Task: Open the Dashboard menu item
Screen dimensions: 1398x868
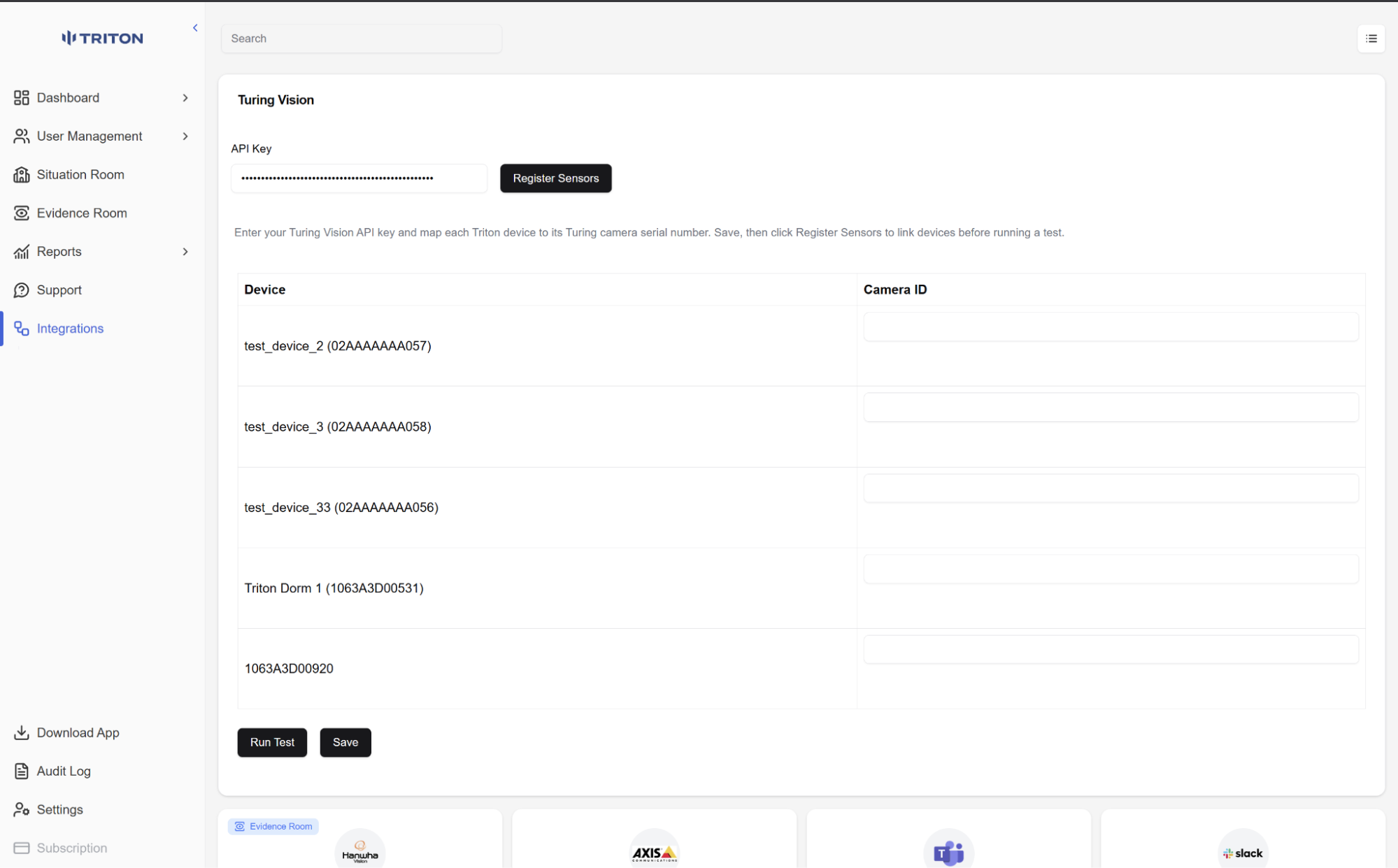Action: [68, 98]
